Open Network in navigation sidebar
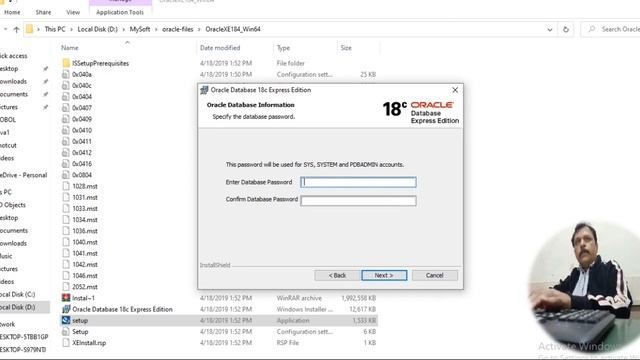The width and height of the screenshot is (640, 360). click(x=7, y=324)
